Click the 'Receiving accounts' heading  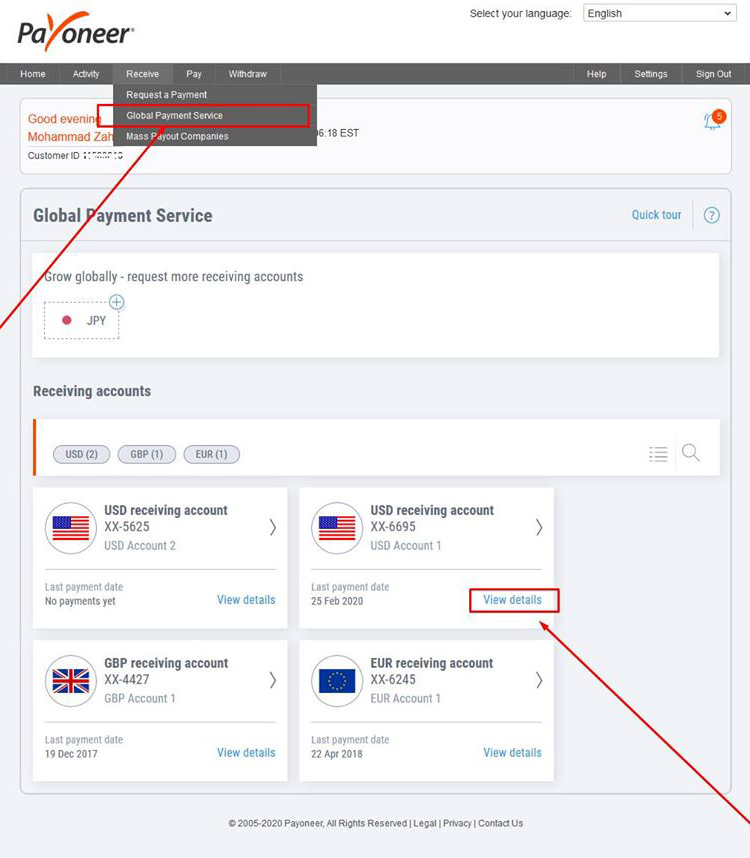click(92, 391)
